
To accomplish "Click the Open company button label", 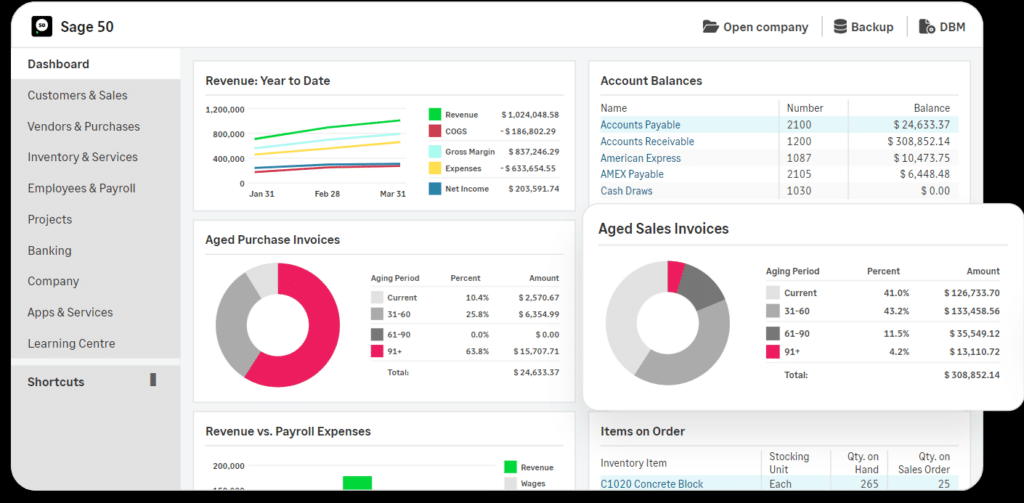I will click(x=765, y=27).
